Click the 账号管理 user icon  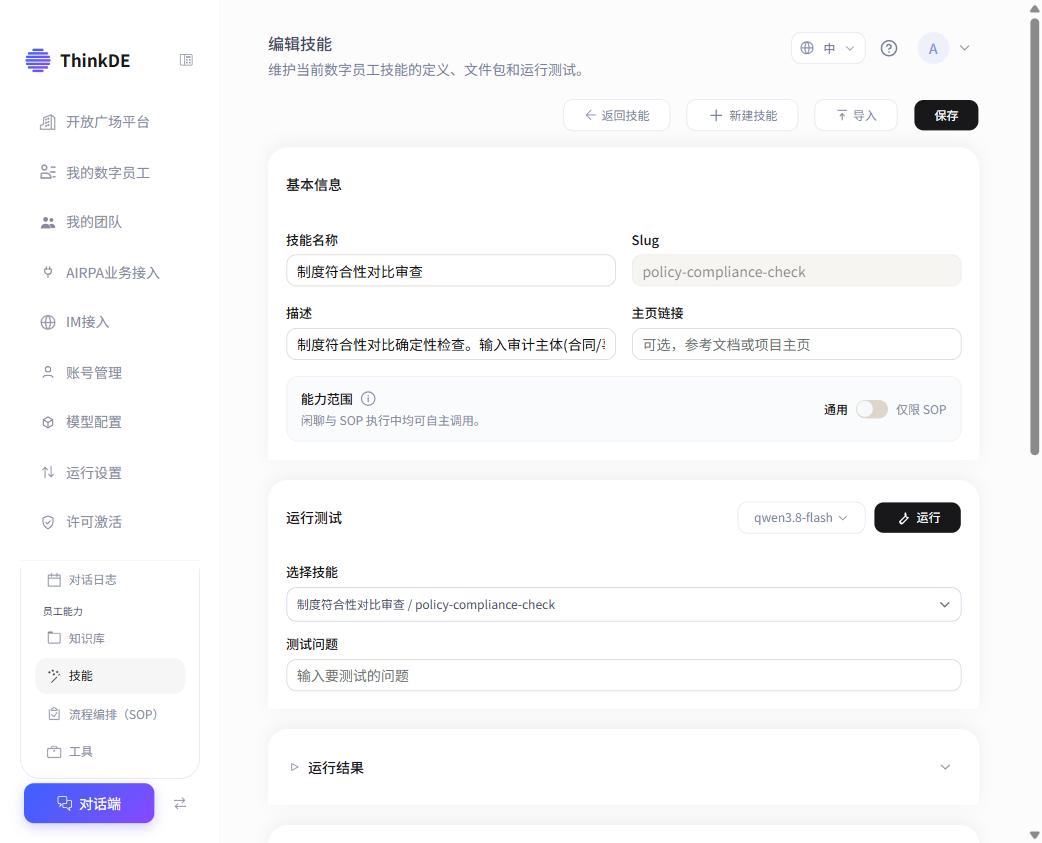pos(48,373)
